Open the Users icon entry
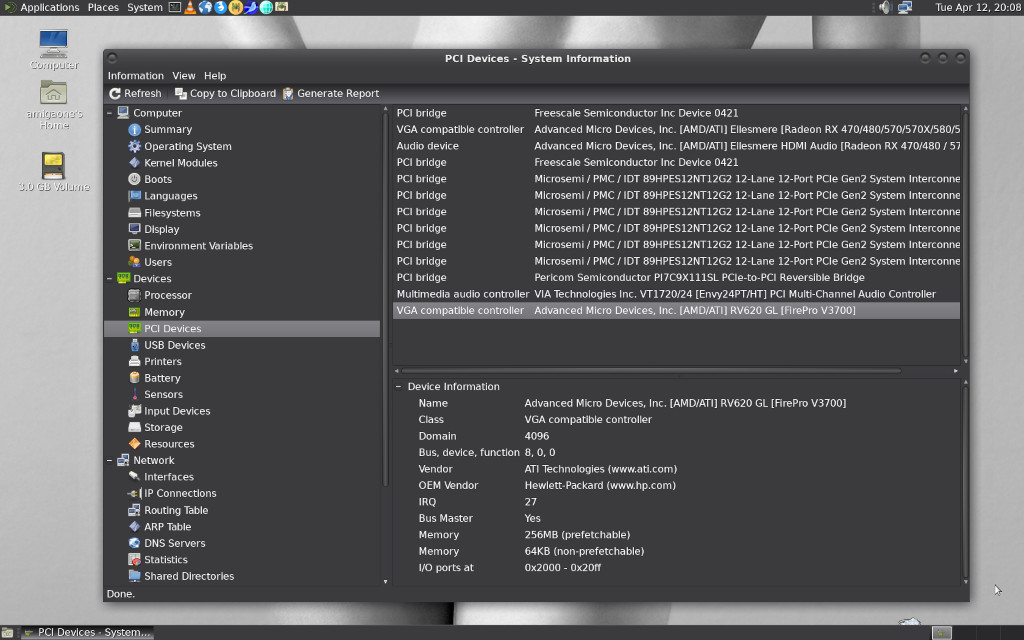This screenshot has height=640, width=1024. coord(134,261)
